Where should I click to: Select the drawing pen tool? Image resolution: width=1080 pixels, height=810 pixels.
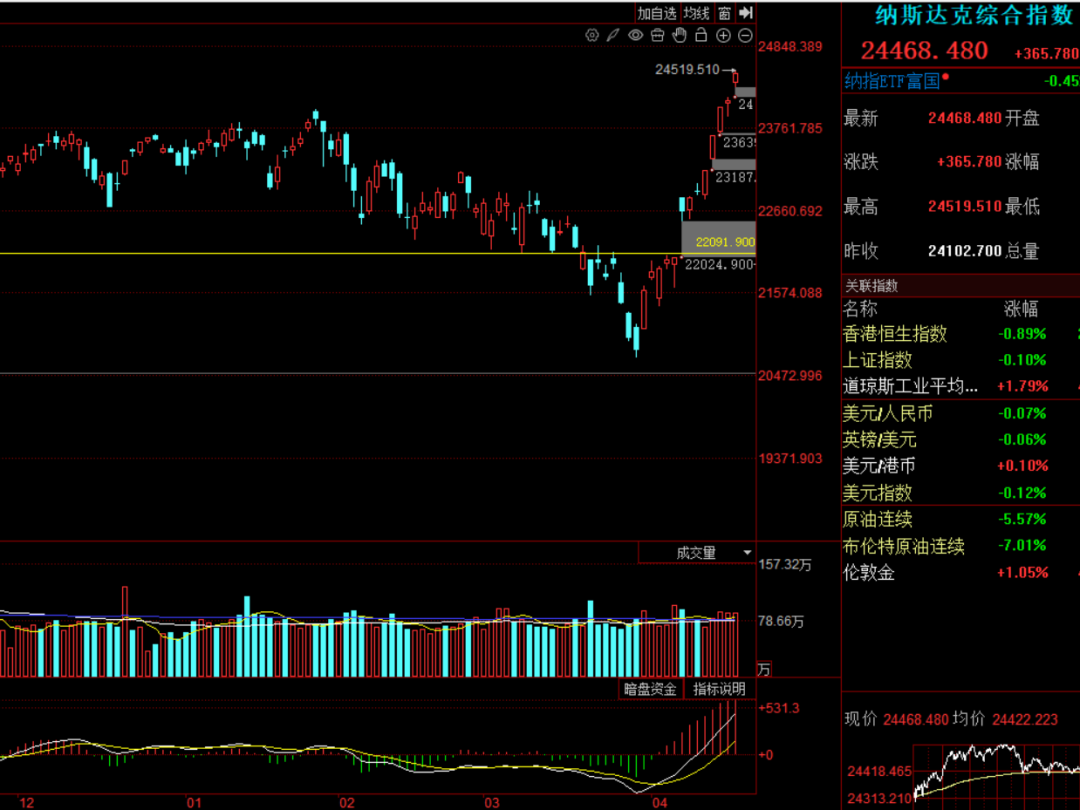coord(613,35)
